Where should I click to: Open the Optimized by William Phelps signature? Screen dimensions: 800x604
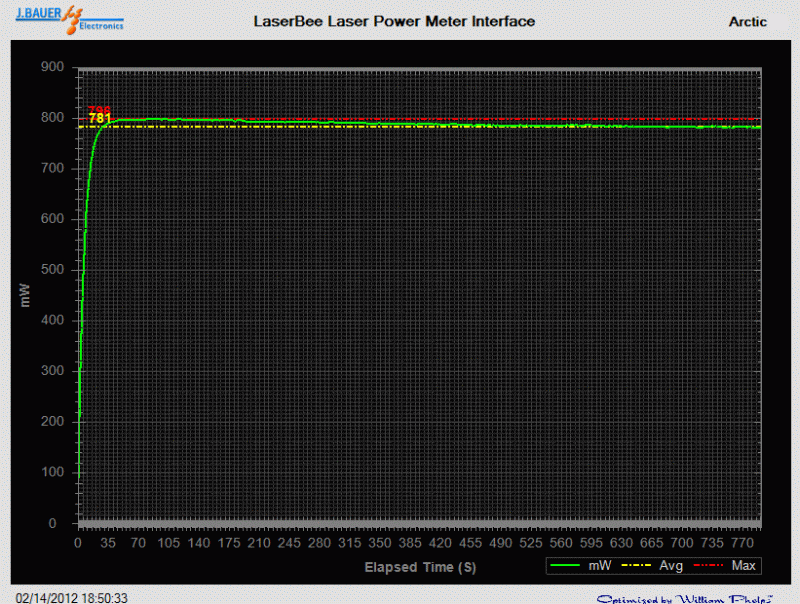[x=683, y=598]
